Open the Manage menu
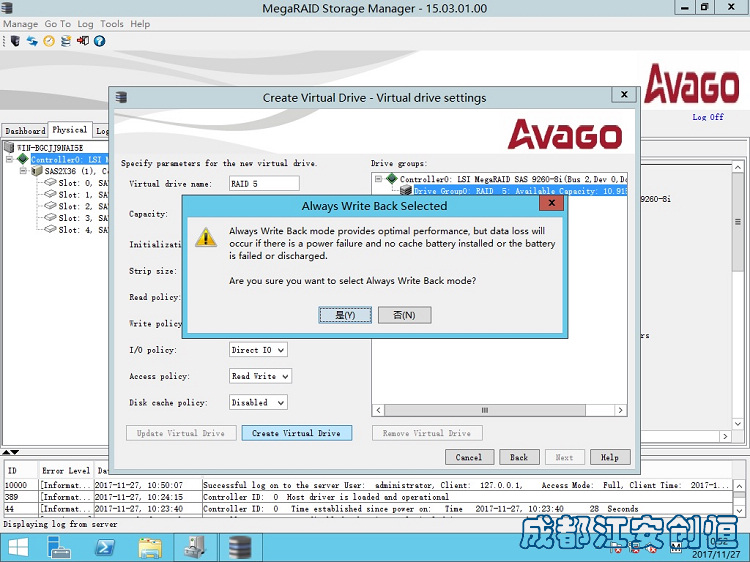Screen dimensions: 750x562 click(21, 24)
